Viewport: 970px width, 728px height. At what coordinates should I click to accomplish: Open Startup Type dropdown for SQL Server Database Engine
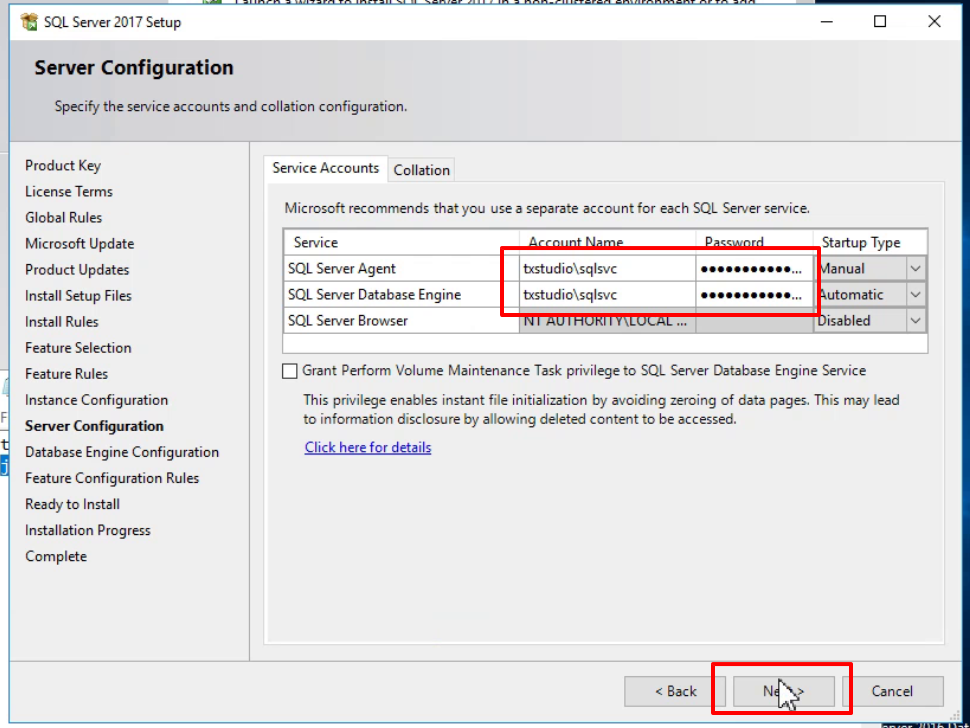[x=916, y=294]
